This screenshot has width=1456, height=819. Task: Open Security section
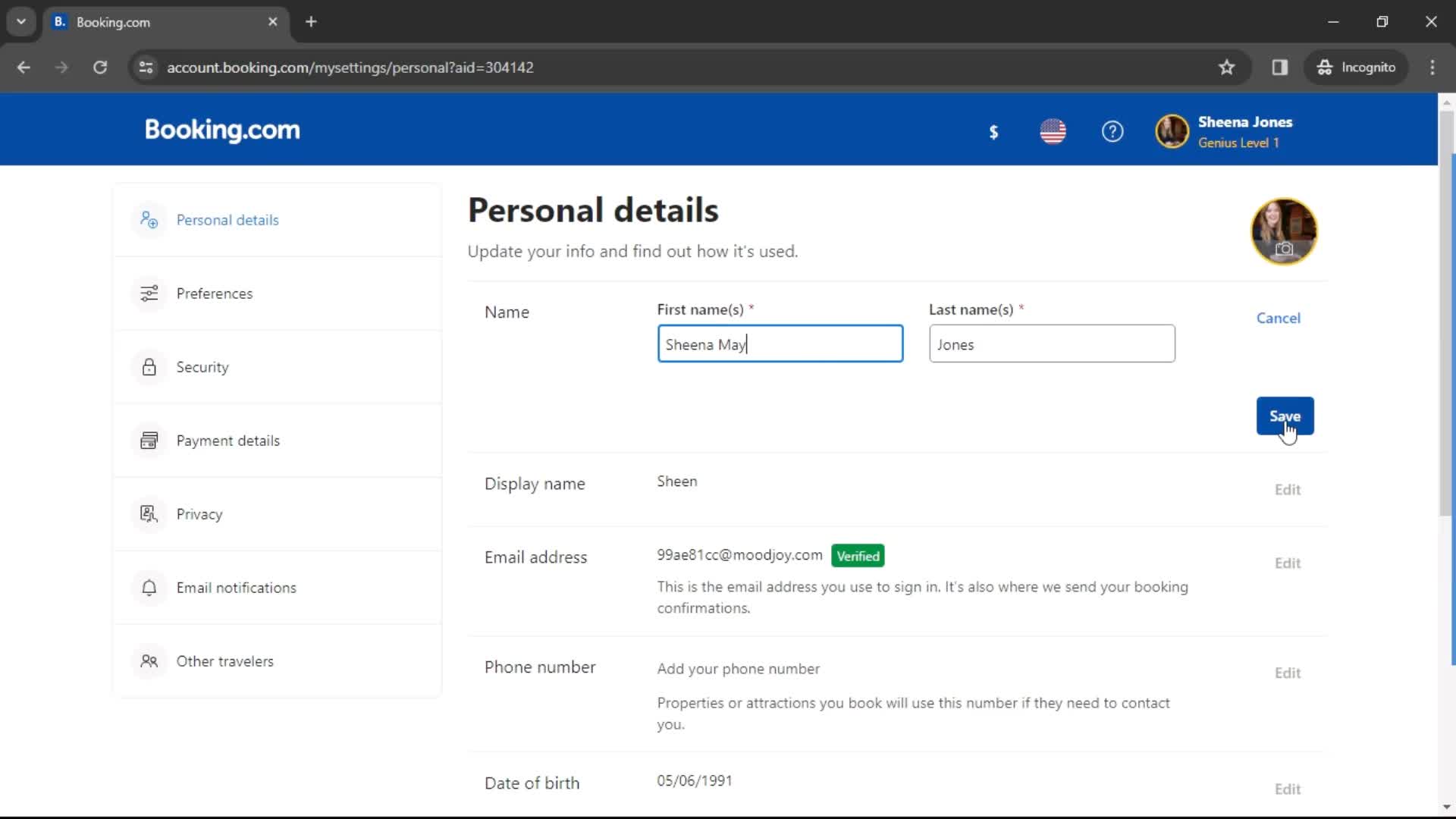click(278, 367)
